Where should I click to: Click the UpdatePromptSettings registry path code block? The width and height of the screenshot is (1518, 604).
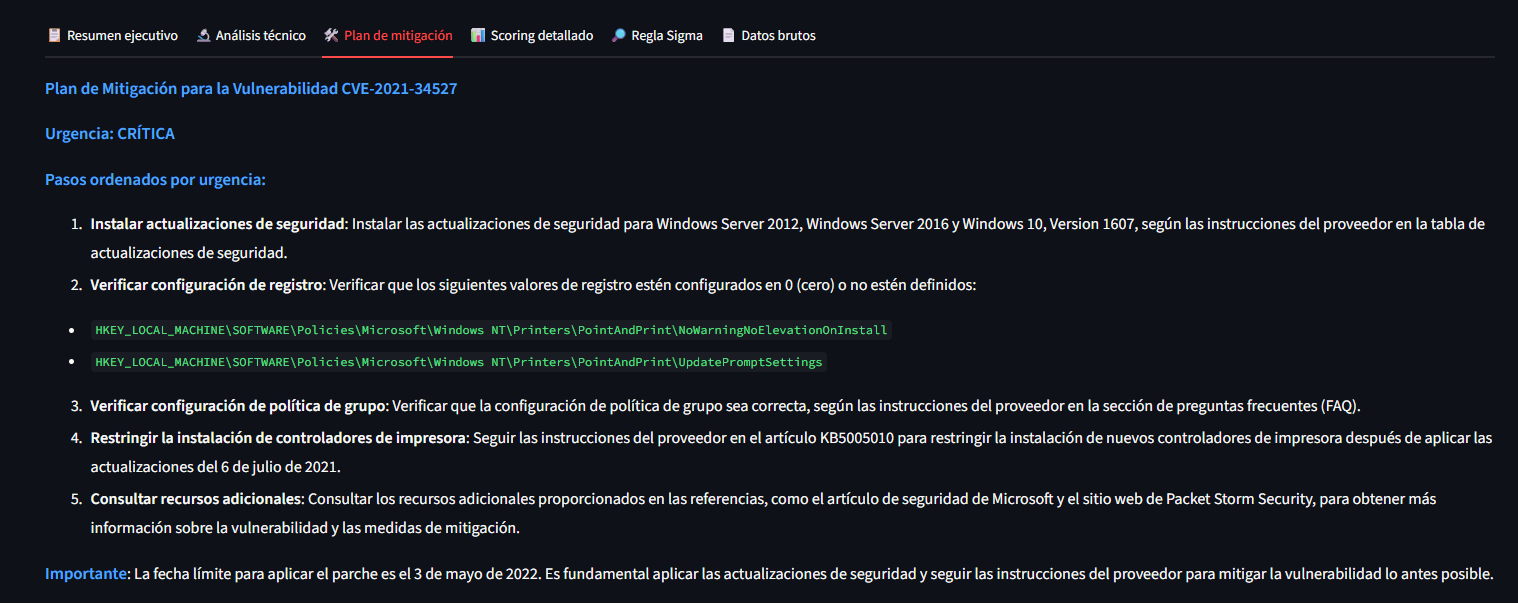tap(459, 362)
